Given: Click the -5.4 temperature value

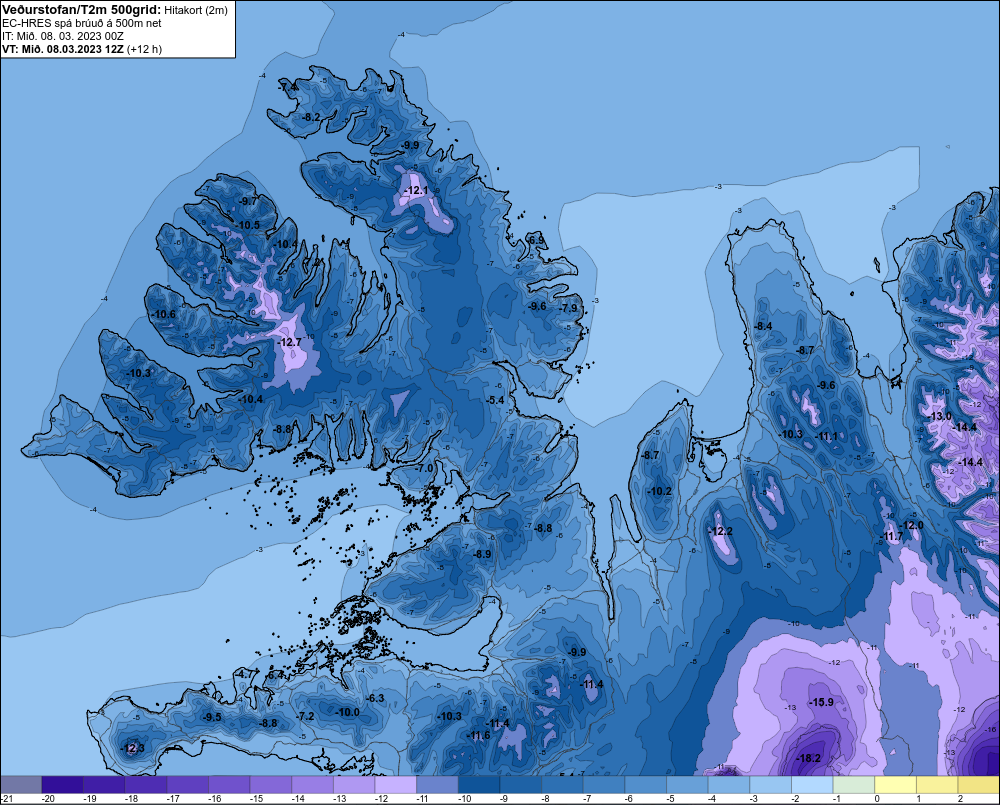Looking at the screenshot, I should point(496,400).
